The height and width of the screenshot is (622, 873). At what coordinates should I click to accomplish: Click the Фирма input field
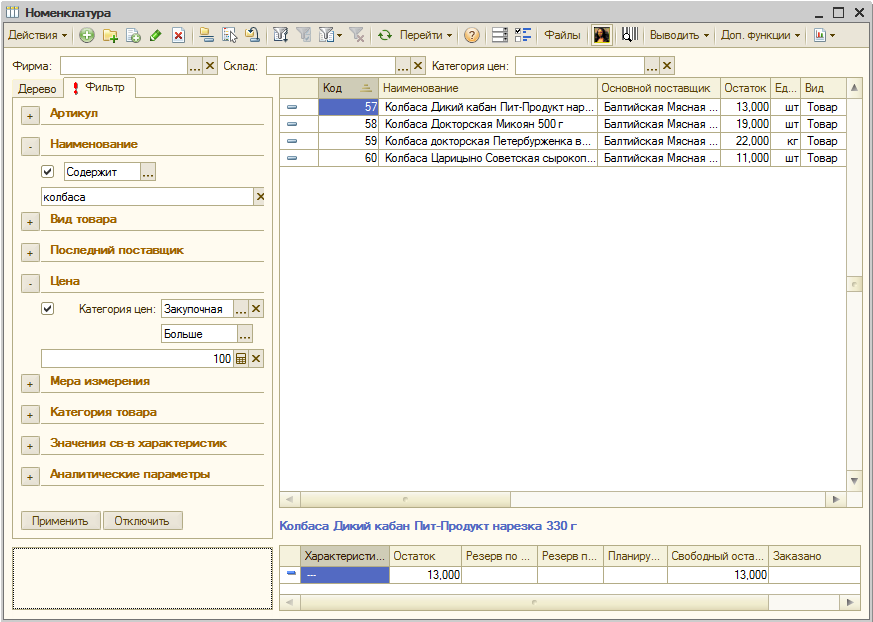pyautogui.click(x=124, y=66)
